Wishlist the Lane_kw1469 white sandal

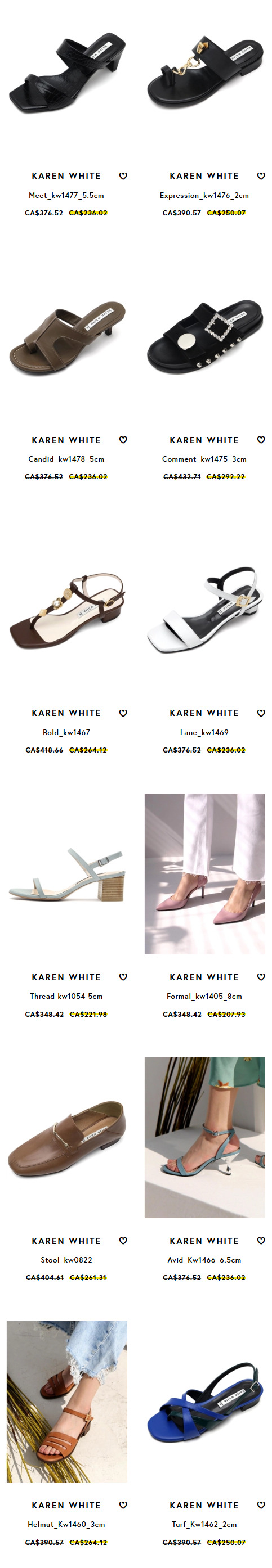pyautogui.click(x=261, y=713)
